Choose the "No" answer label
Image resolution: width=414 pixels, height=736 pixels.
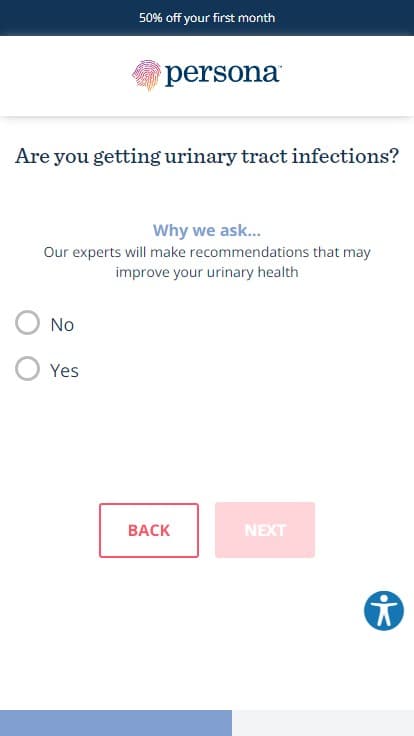coord(62,324)
